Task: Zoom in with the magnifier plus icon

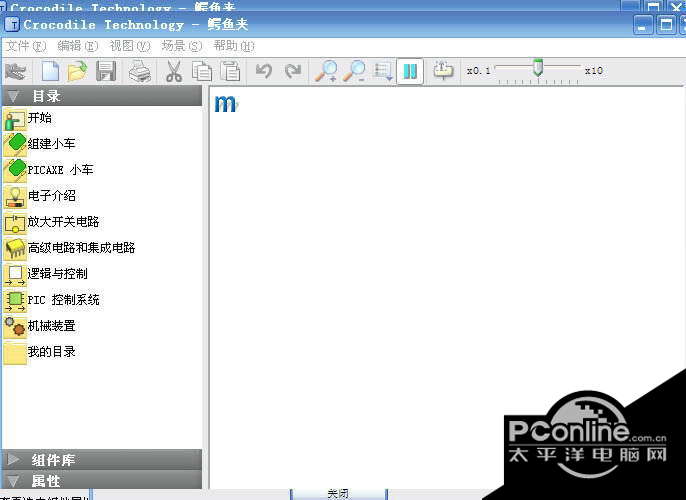Action: click(x=326, y=71)
